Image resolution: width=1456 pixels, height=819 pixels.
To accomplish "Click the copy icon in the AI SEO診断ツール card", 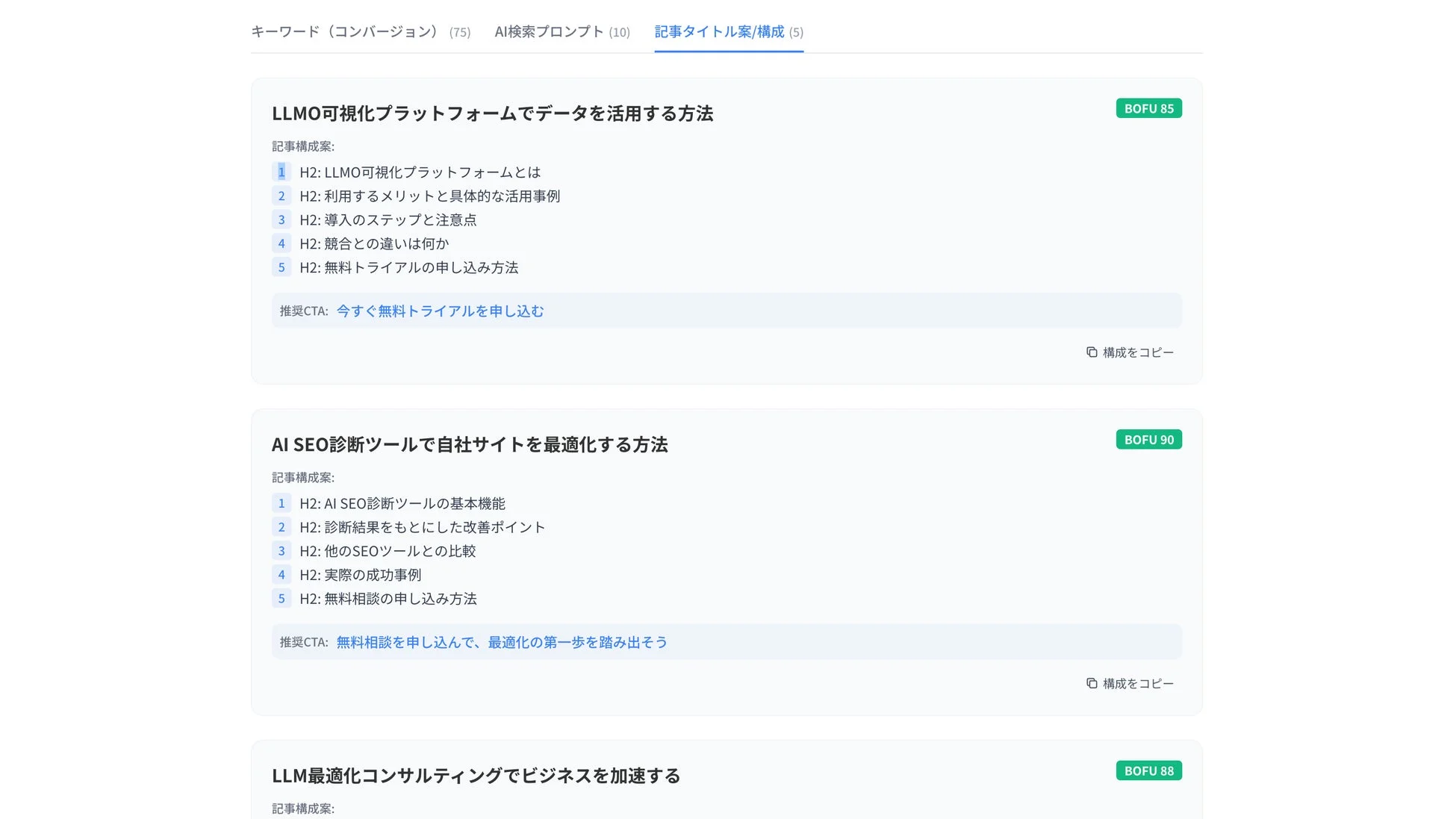I will 1090,683.
